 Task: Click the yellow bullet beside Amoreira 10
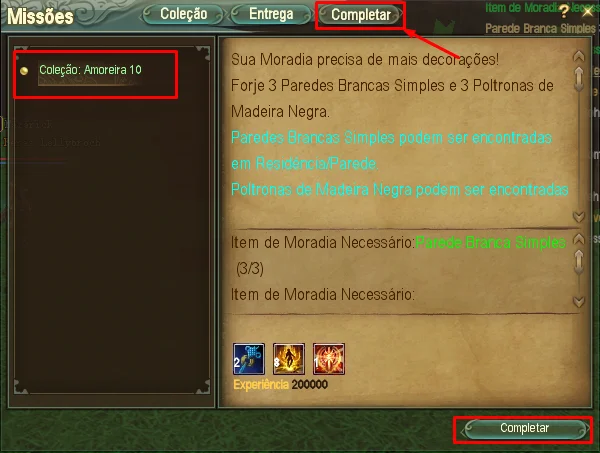(24, 71)
